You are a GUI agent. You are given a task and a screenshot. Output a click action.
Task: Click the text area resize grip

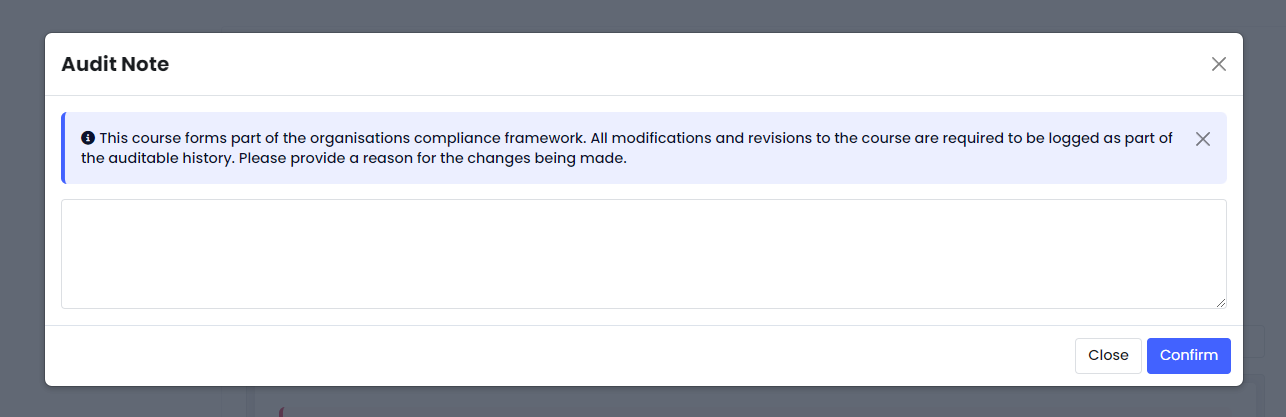click(1220, 302)
